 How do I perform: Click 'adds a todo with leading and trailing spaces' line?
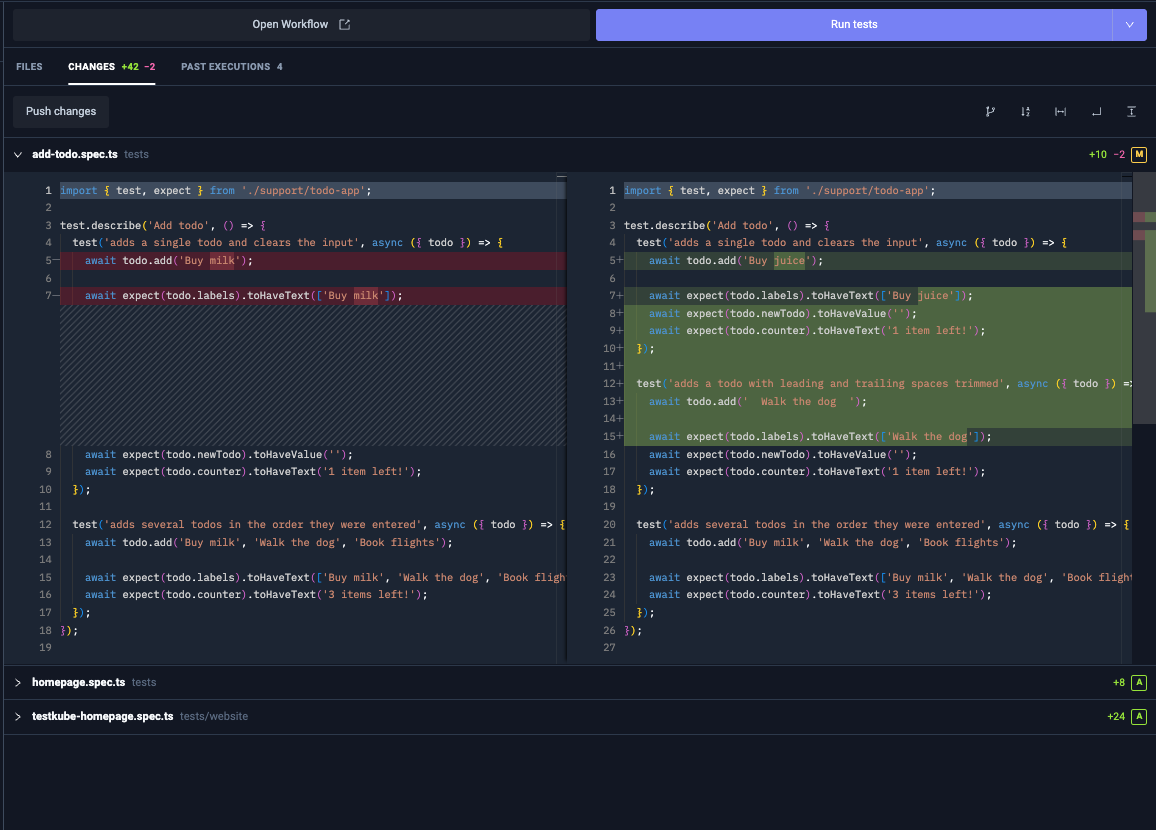[x=877, y=383]
